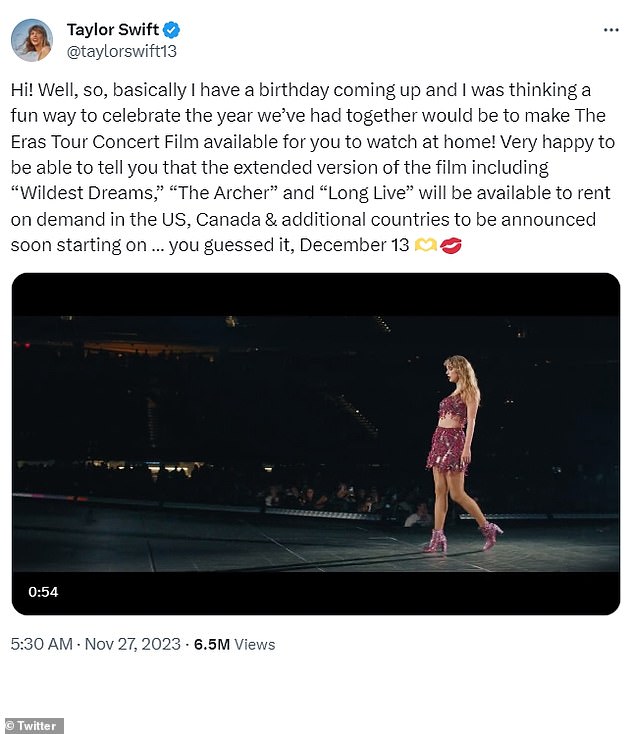
Task: Click the heart hands emoji
Action: [426, 245]
